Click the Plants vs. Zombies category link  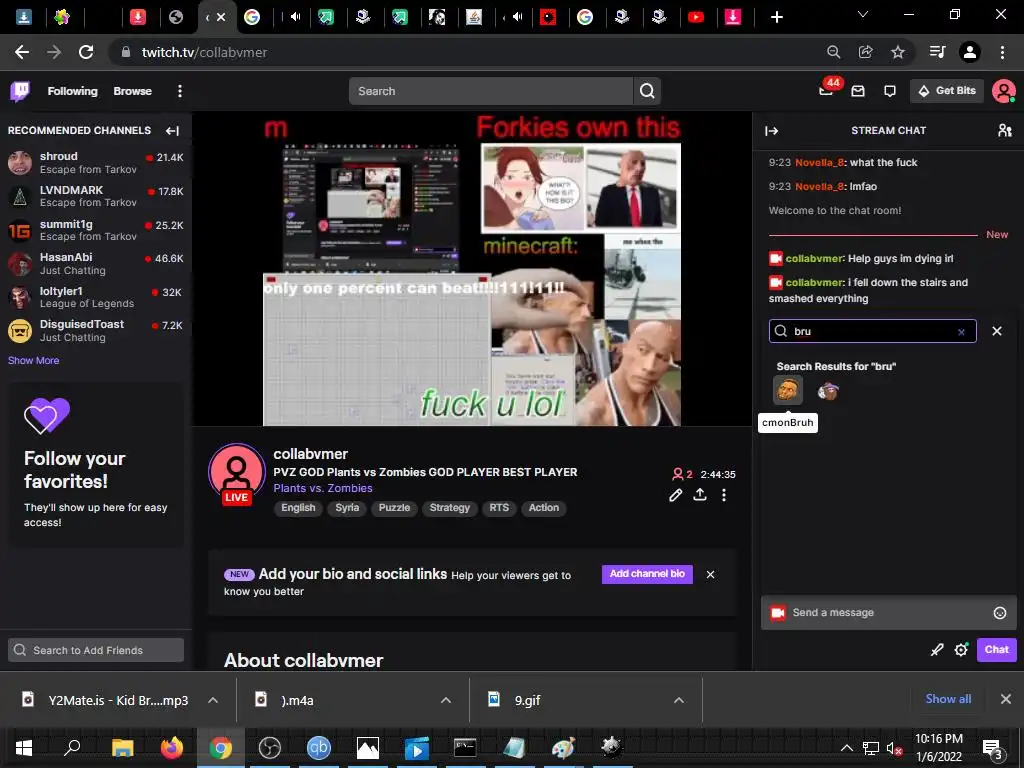(x=323, y=488)
